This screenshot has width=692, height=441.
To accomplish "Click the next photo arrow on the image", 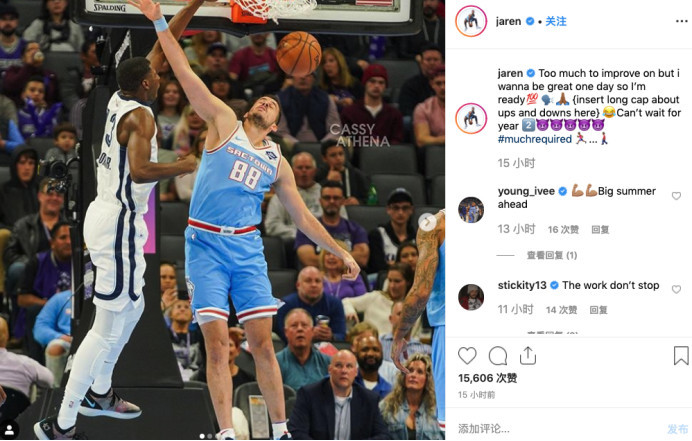I will 427,222.
